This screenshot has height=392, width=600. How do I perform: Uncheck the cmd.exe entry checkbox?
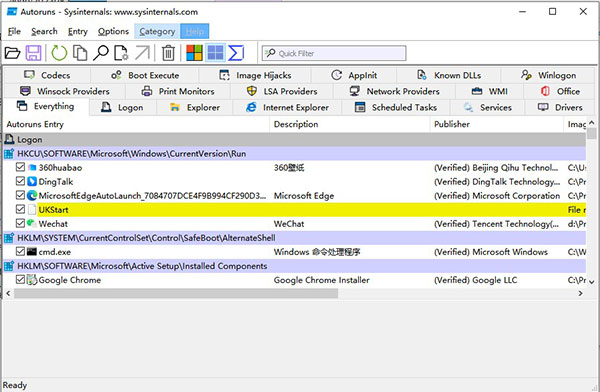pyautogui.click(x=20, y=251)
